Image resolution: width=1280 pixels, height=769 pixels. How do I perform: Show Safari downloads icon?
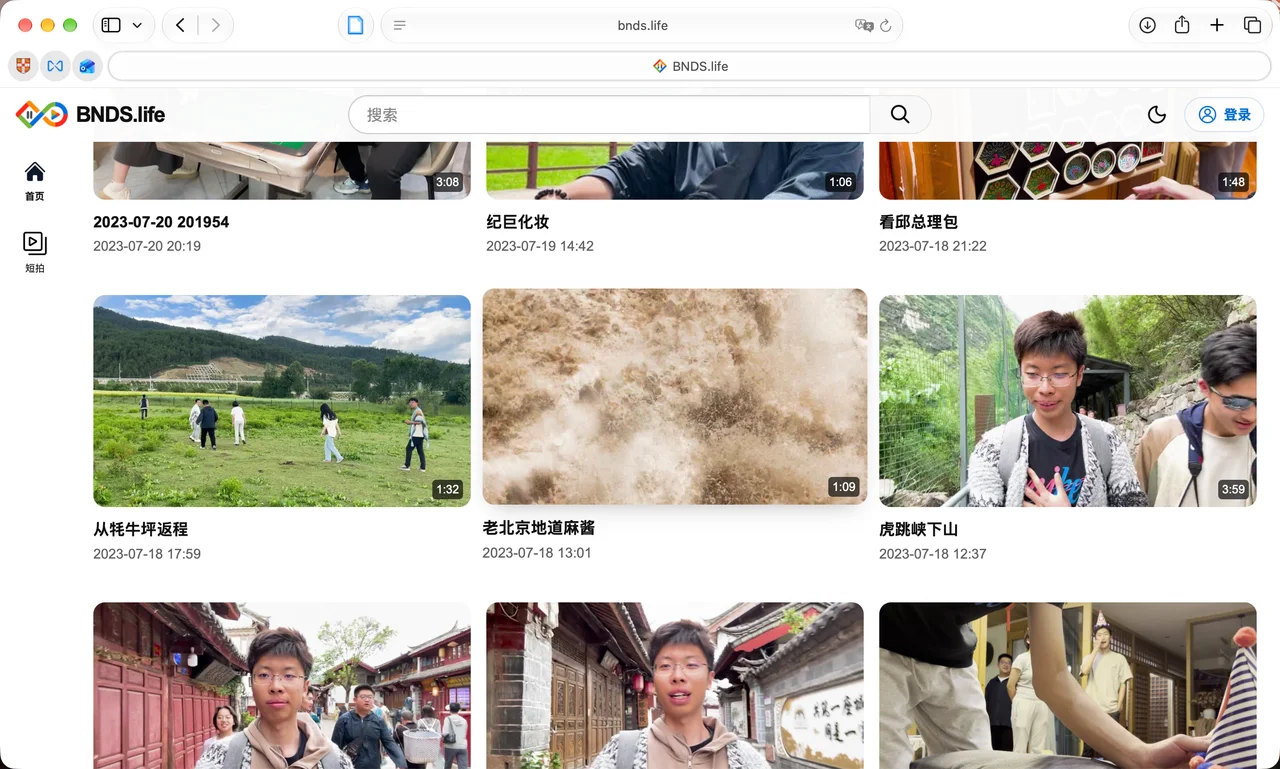tap(1147, 25)
